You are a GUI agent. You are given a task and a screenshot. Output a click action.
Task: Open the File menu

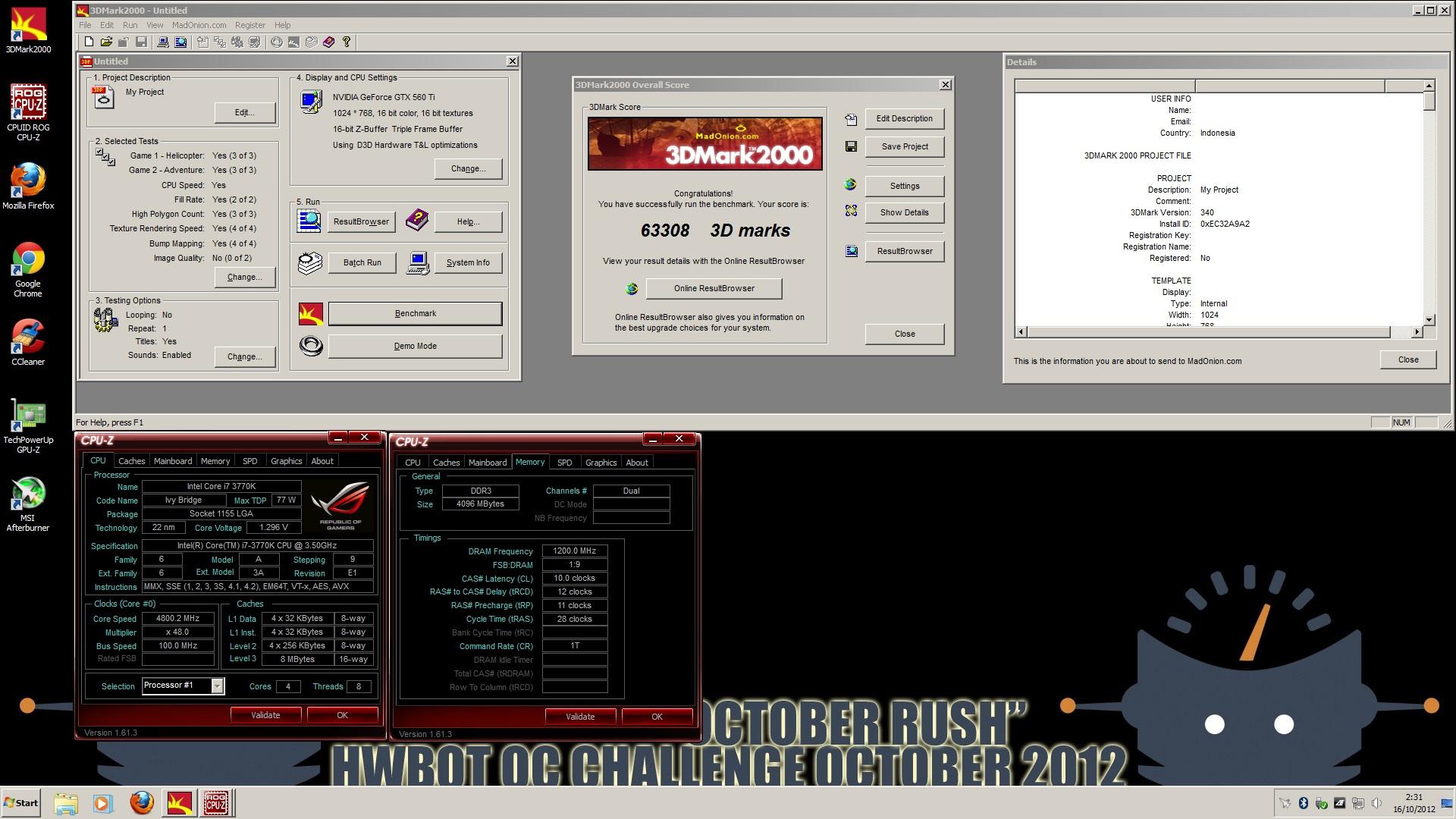pyautogui.click(x=85, y=25)
